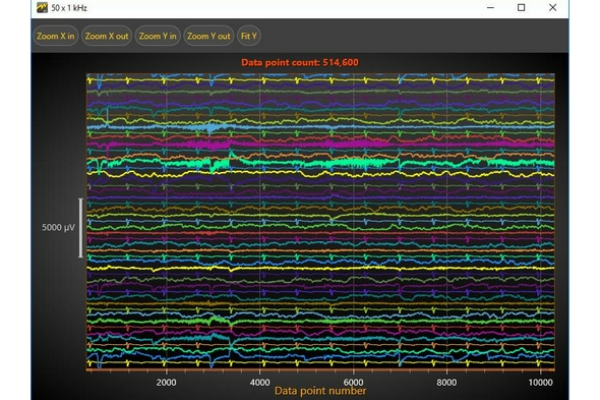Click the 'Data point count: 514,600' label

point(300,62)
